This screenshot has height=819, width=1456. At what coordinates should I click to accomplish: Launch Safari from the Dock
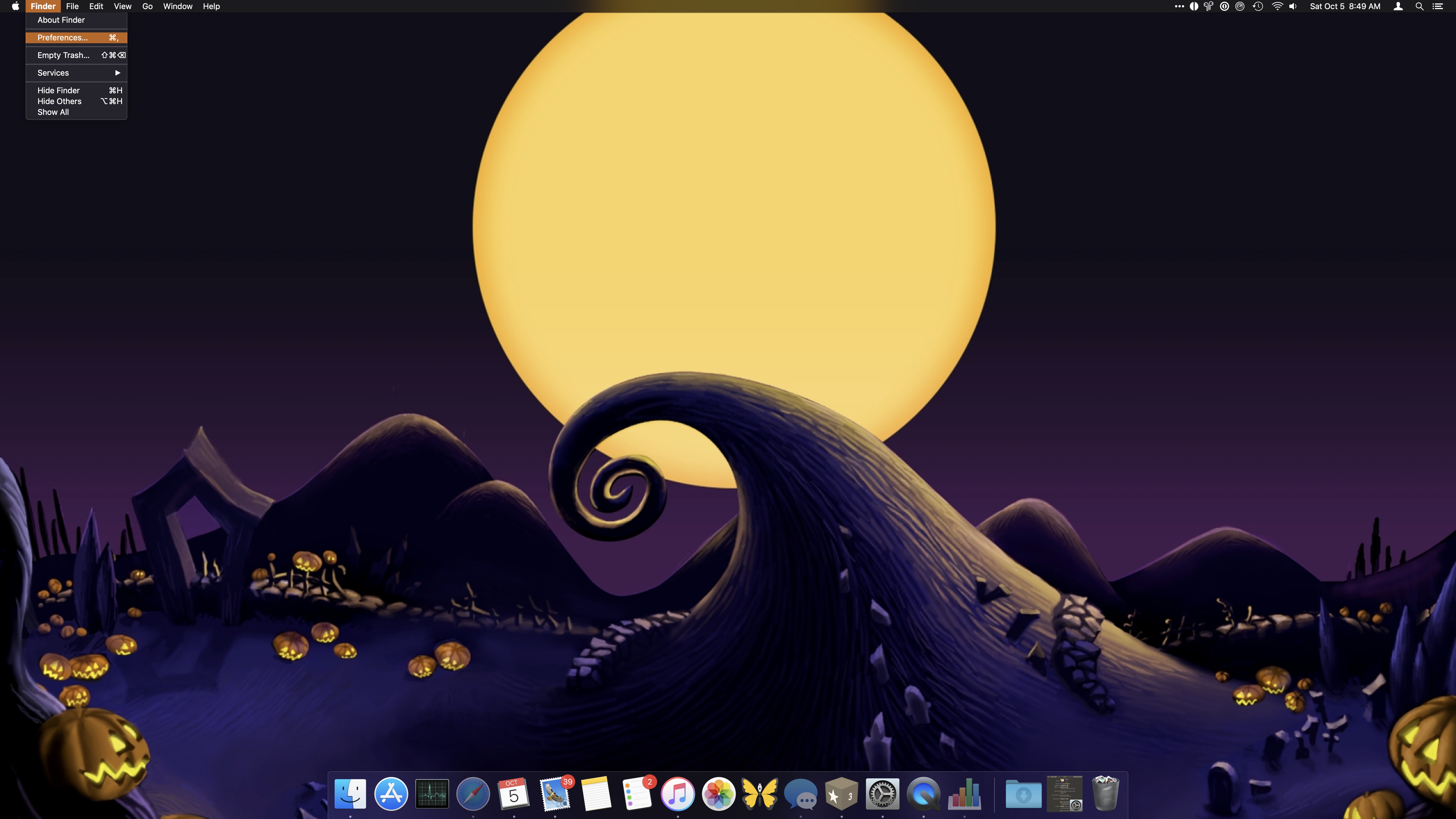pos(473,794)
